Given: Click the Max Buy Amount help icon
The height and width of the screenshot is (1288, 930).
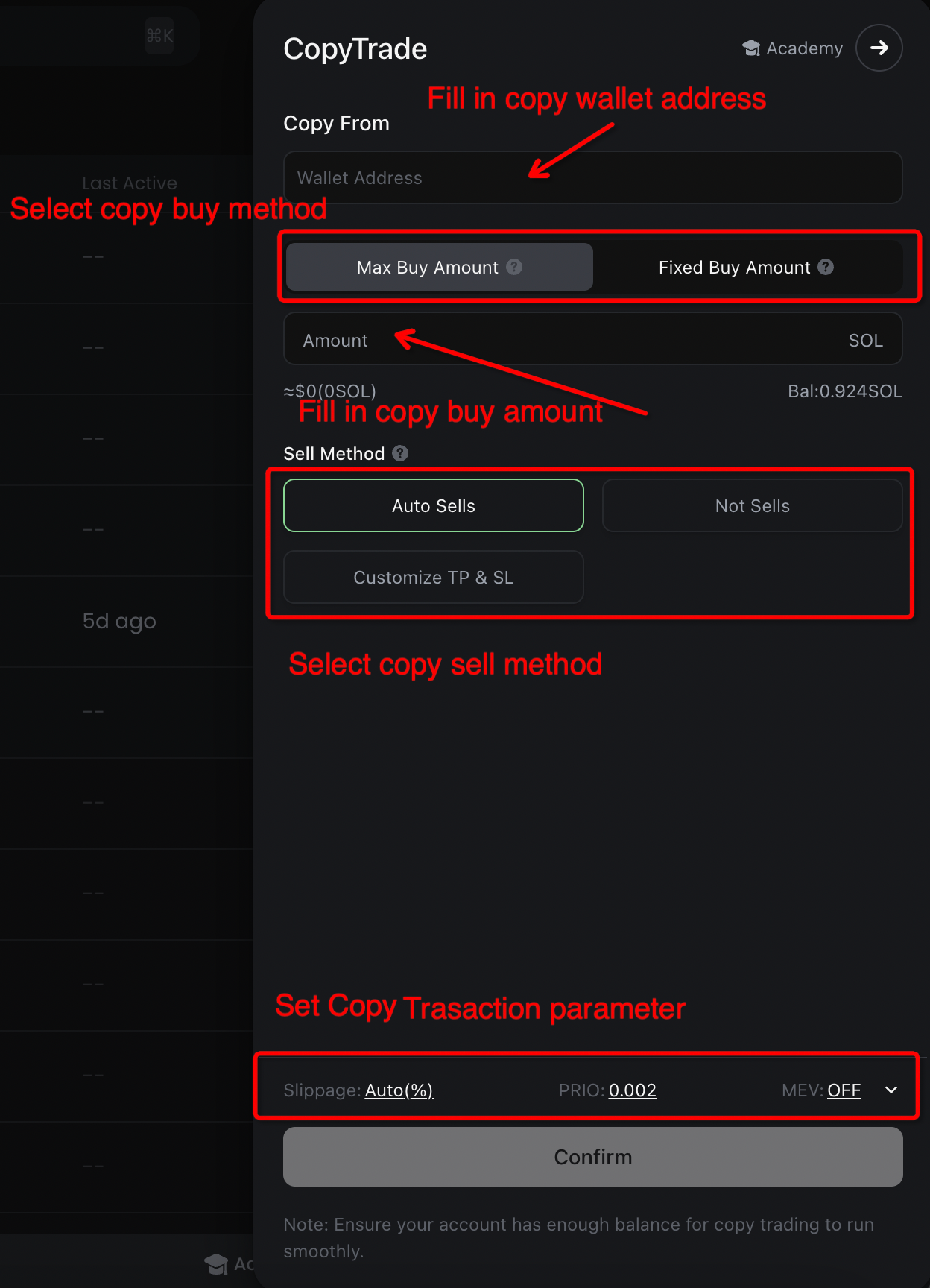Looking at the screenshot, I should click(514, 267).
